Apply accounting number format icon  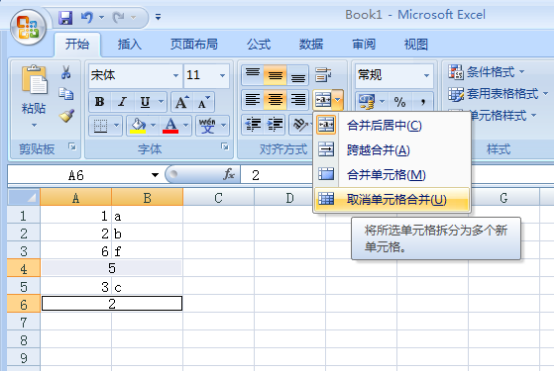(x=366, y=102)
